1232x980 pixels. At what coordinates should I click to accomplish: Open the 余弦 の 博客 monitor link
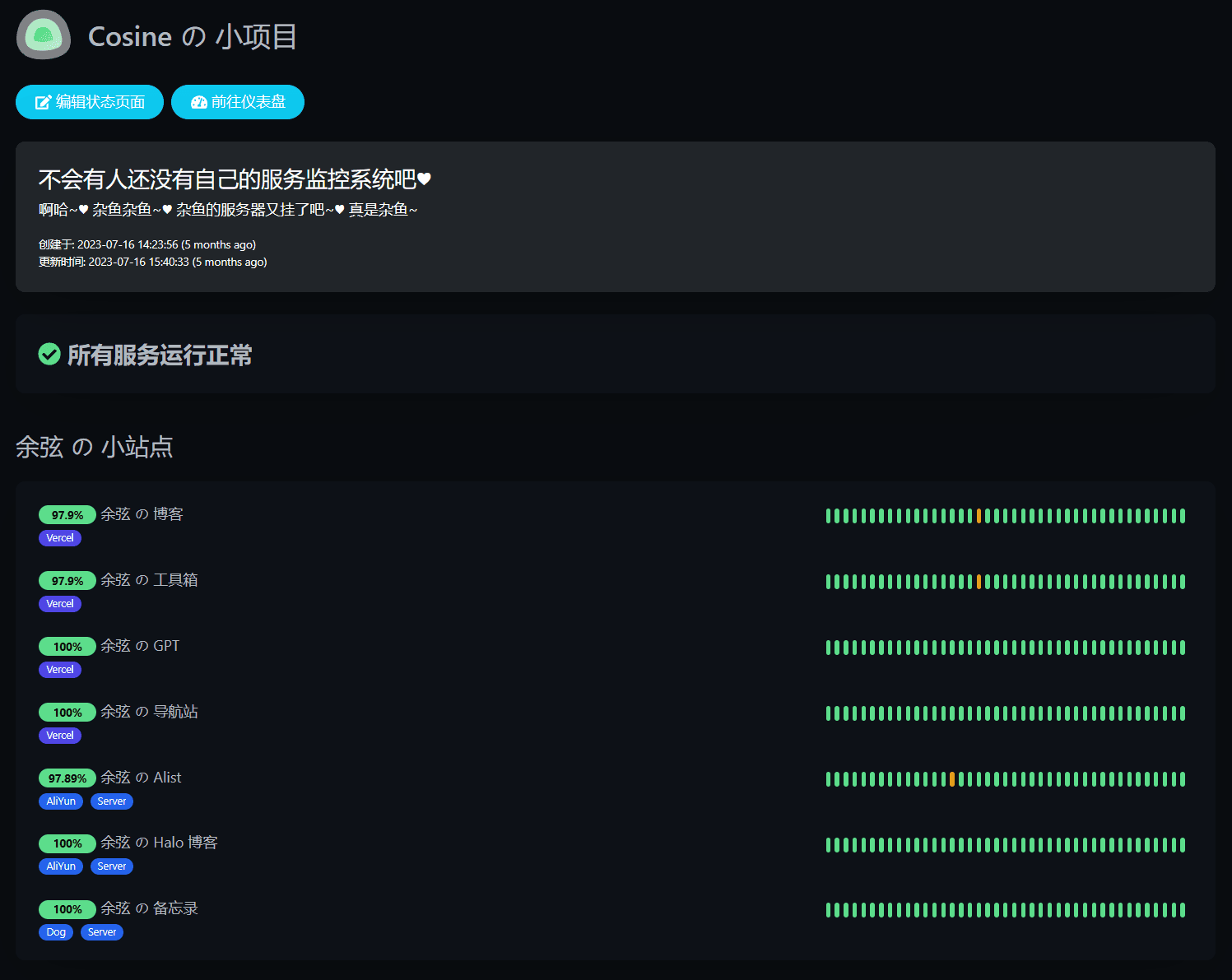[x=142, y=514]
